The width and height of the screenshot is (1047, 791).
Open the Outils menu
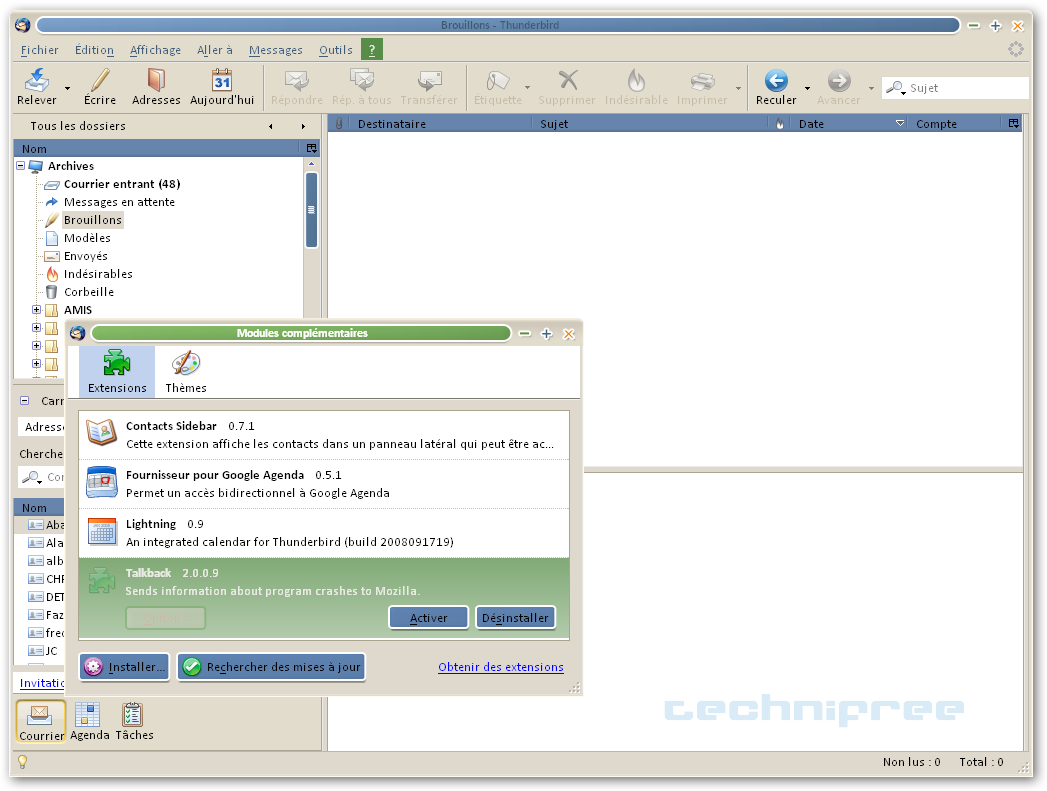(335, 50)
